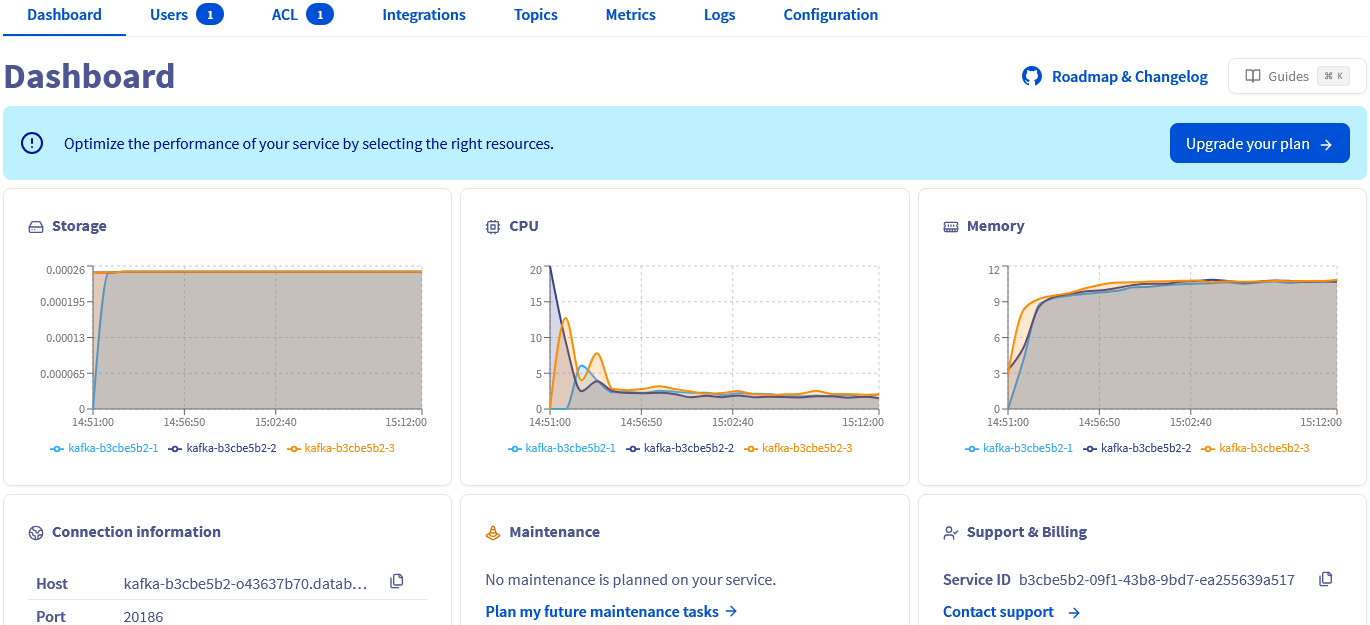Copy the Kafka host address
1370x625 pixels.
(x=397, y=581)
